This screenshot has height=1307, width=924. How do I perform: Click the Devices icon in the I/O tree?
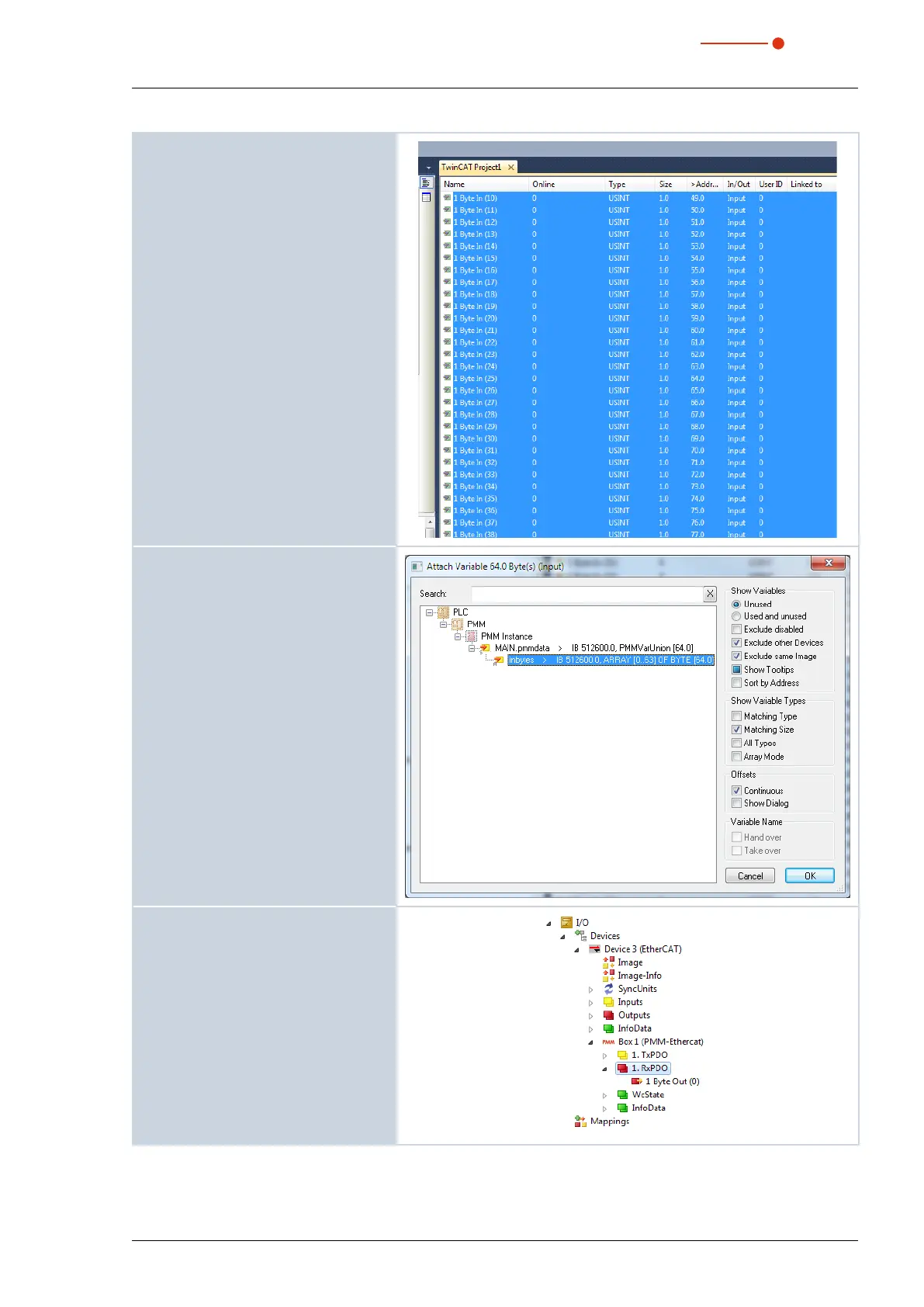coord(580,936)
